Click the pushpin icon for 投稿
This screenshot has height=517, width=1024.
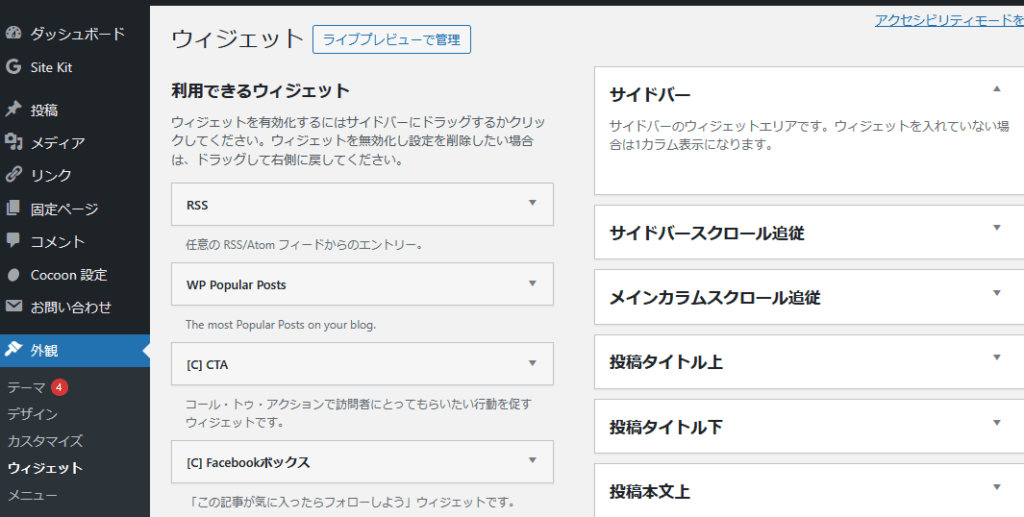pyautogui.click(x=13, y=110)
